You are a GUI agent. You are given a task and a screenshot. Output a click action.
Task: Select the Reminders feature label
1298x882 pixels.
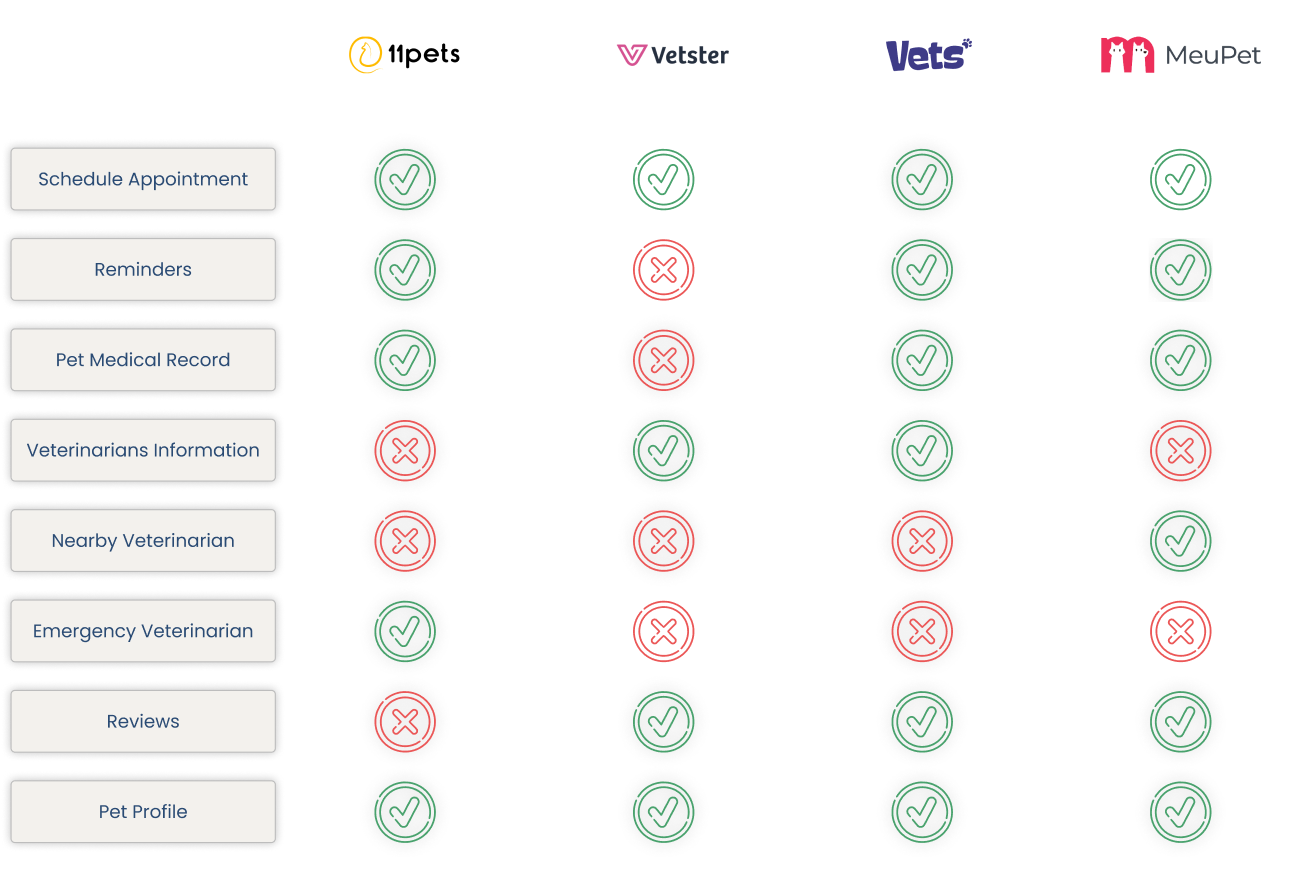coord(143,269)
